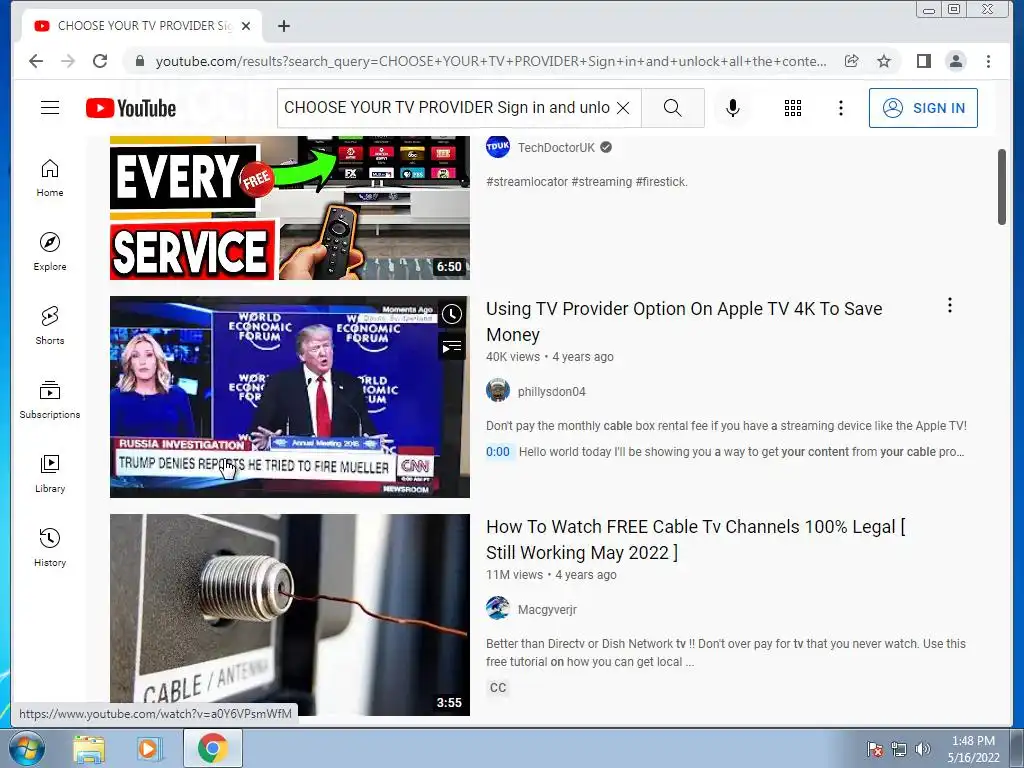This screenshot has width=1024, height=768.
Task: Open the Windows Start button
Action: (26, 748)
